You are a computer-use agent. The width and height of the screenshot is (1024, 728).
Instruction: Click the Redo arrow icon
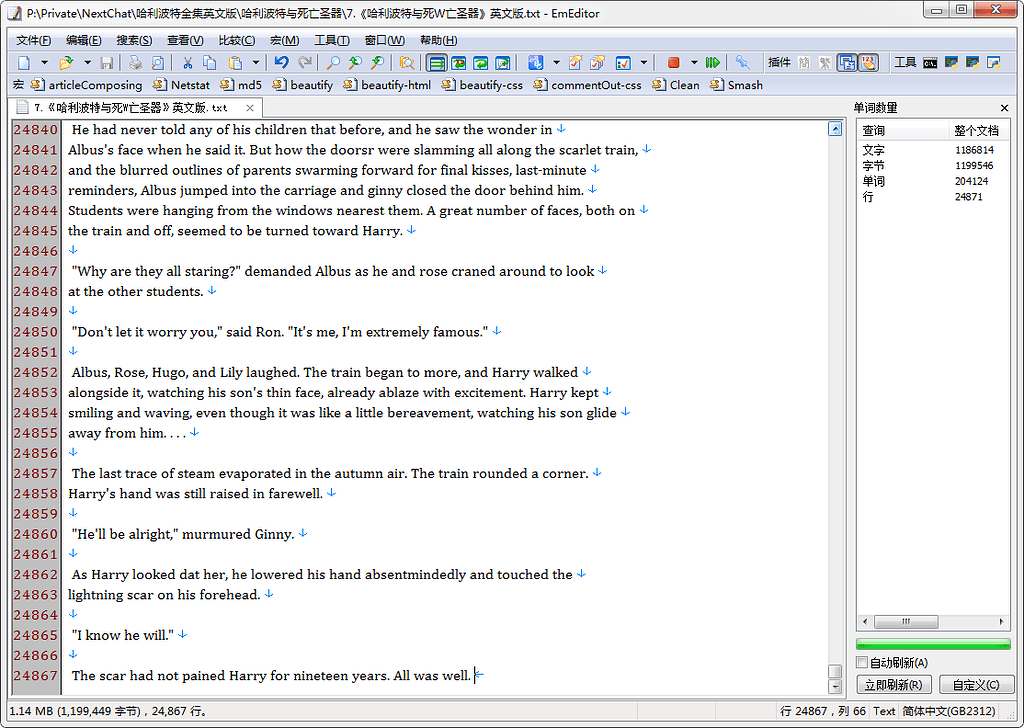coord(304,63)
